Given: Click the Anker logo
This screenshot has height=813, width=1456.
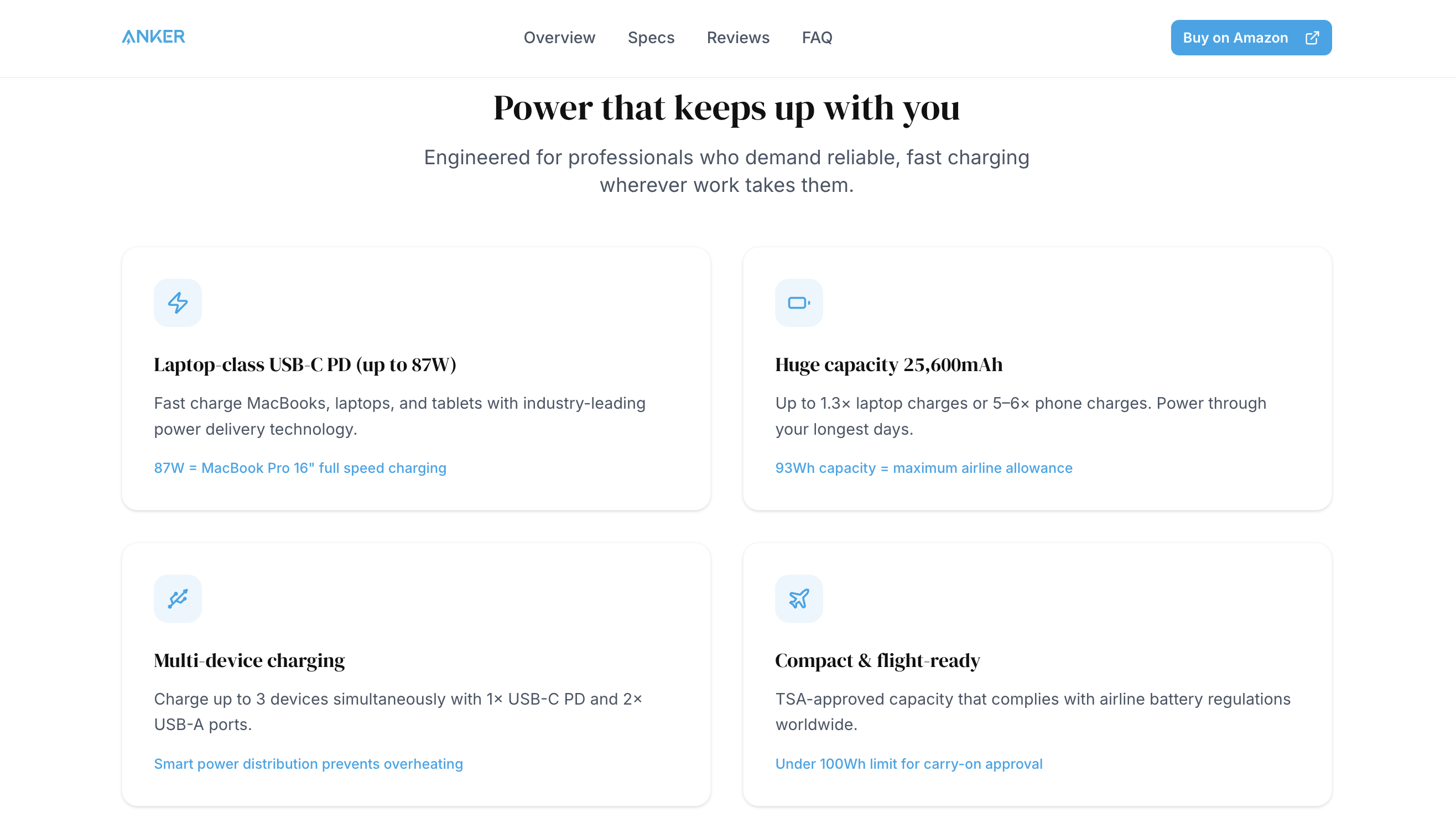Looking at the screenshot, I should [x=153, y=37].
